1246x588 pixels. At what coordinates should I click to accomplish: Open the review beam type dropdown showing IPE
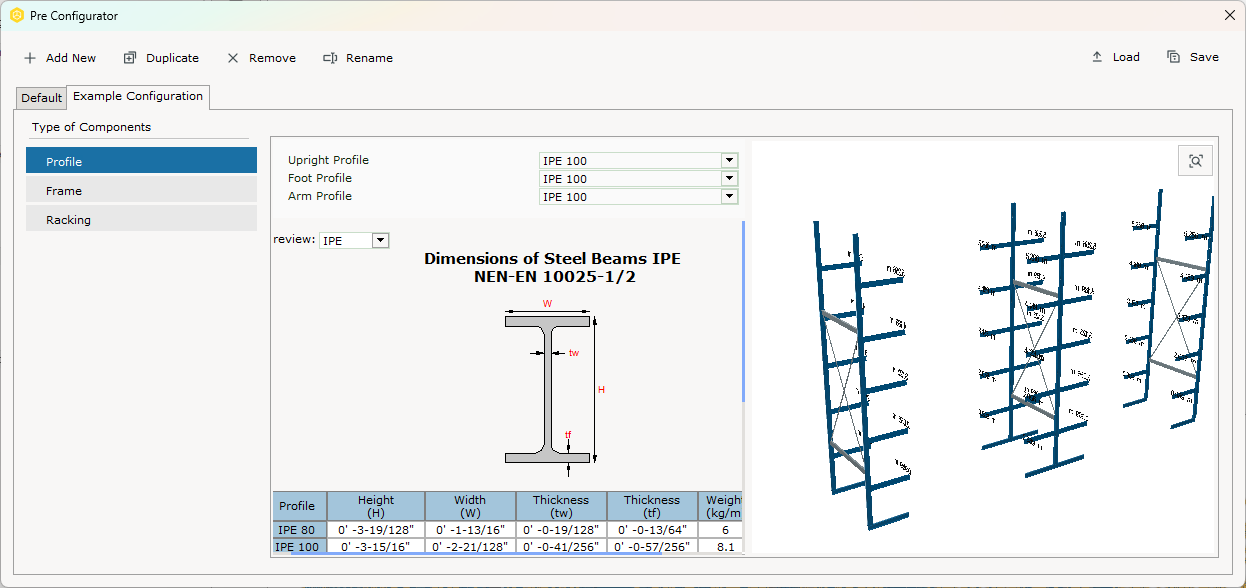click(379, 240)
